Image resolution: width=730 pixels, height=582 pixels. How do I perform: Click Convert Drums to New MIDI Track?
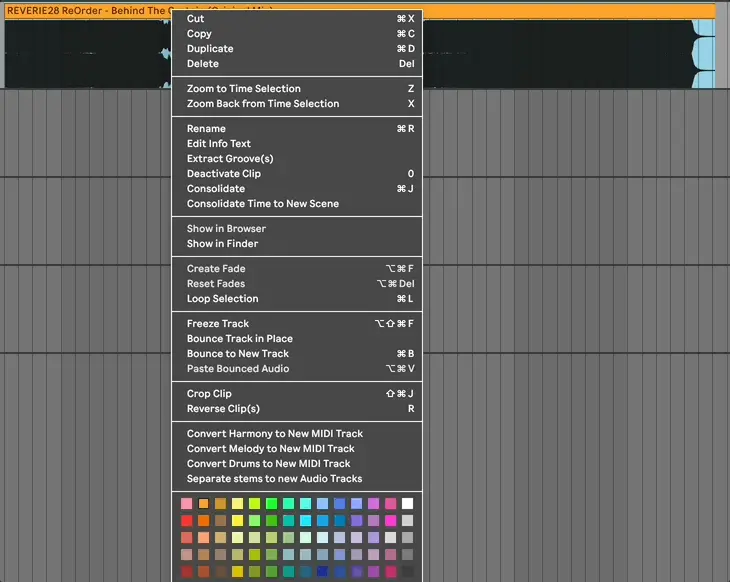pos(297,463)
